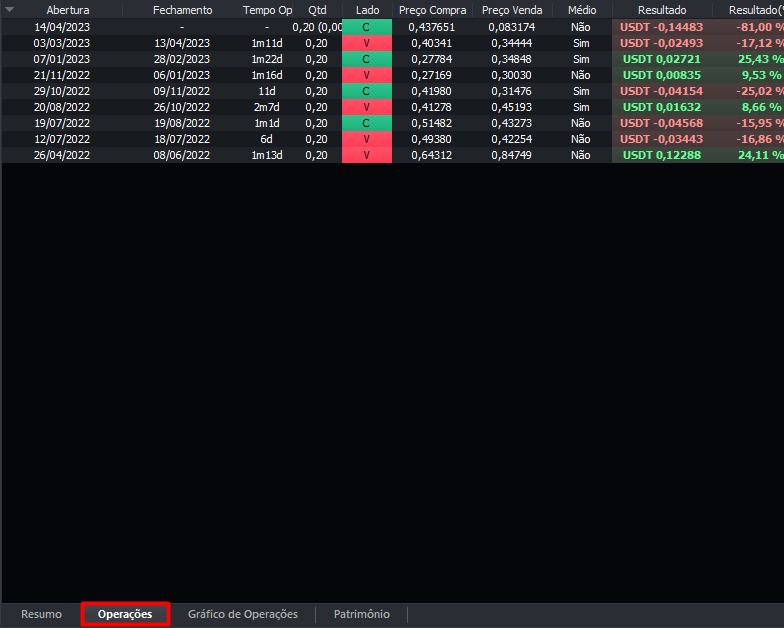Click the red V cell in 03/03/2023 row
The image size is (784, 628).
tap(366, 43)
